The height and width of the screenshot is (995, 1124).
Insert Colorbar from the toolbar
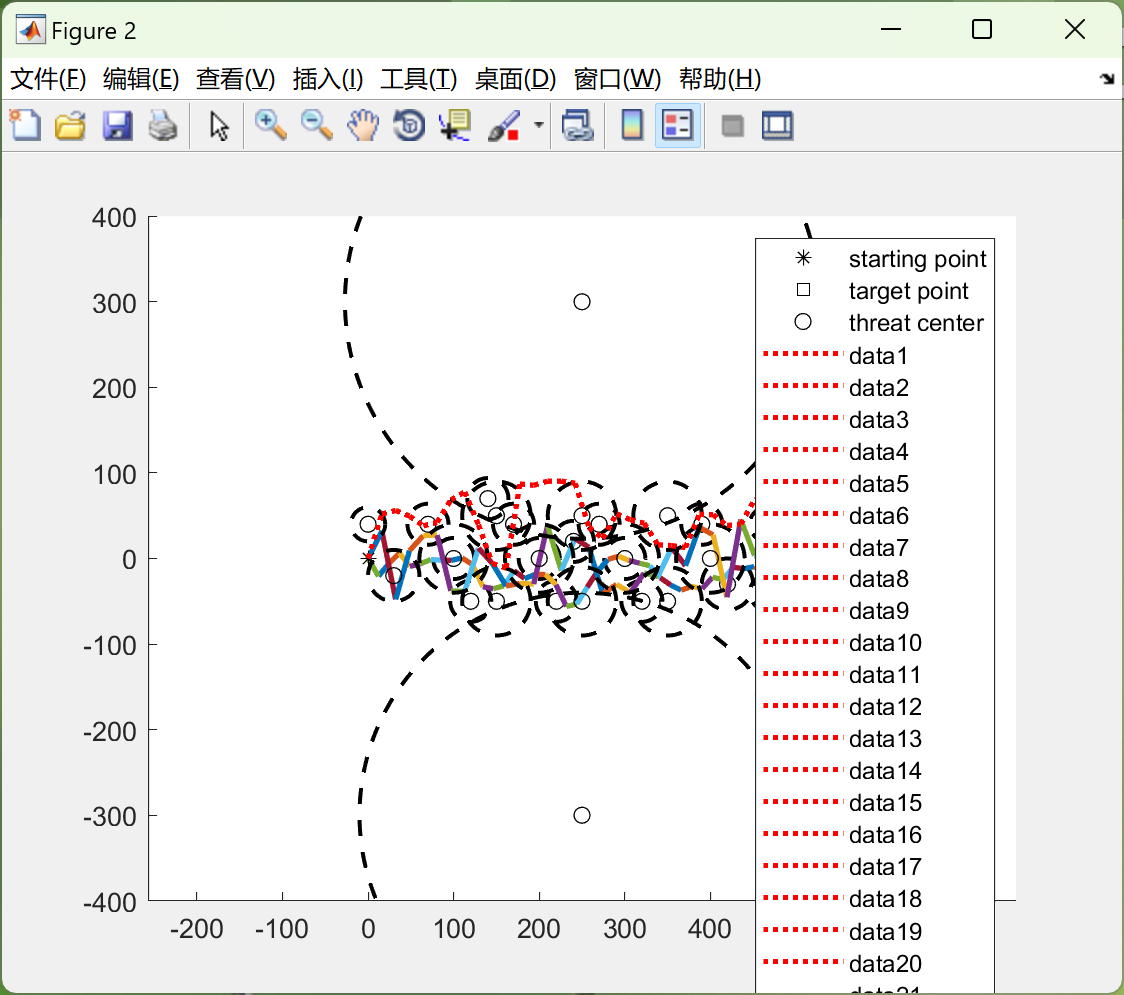(x=632, y=125)
